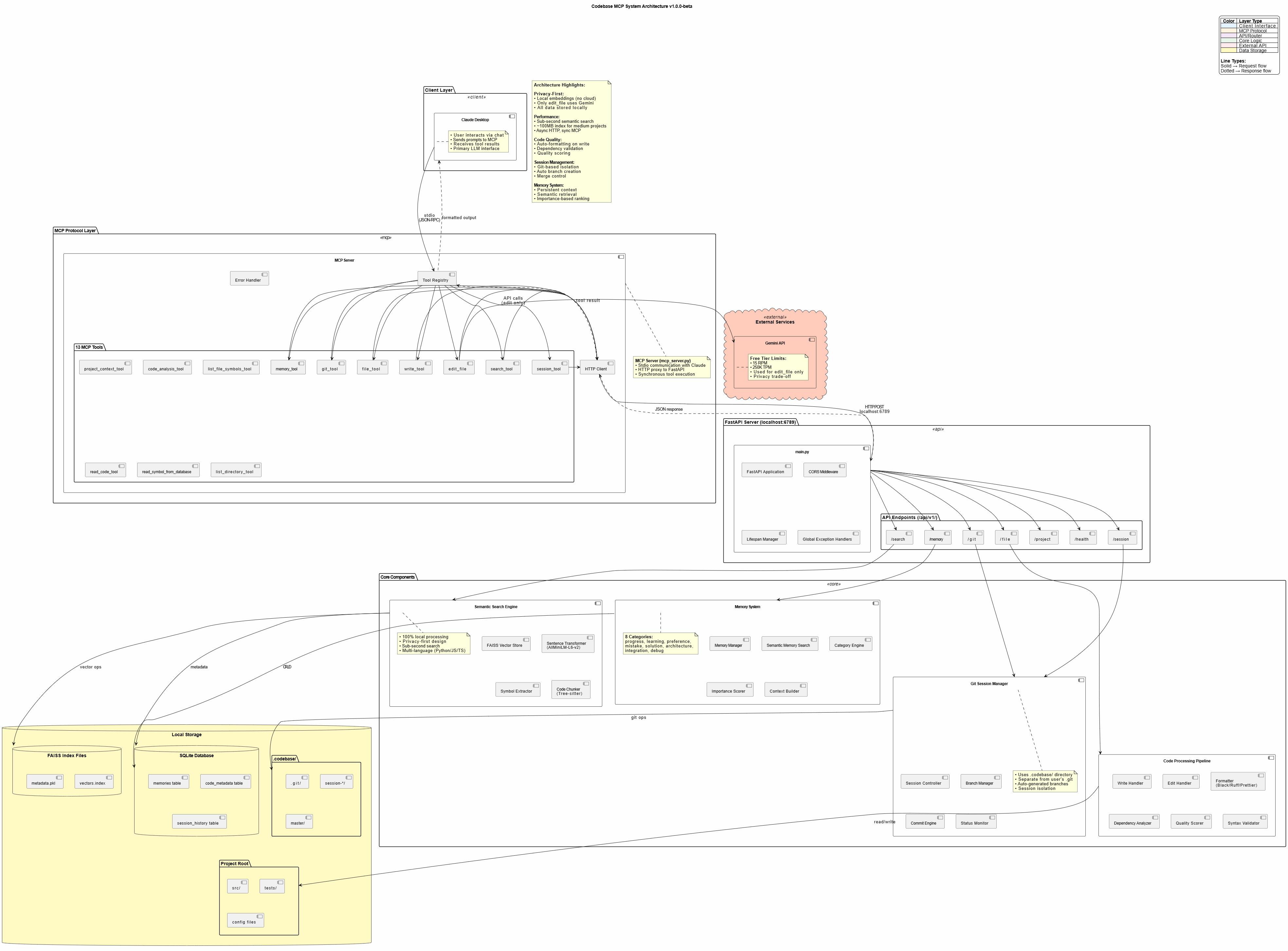Click the session_history table box
Viewport: 1288px width, 951px height.
pyautogui.click(x=199, y=821)
